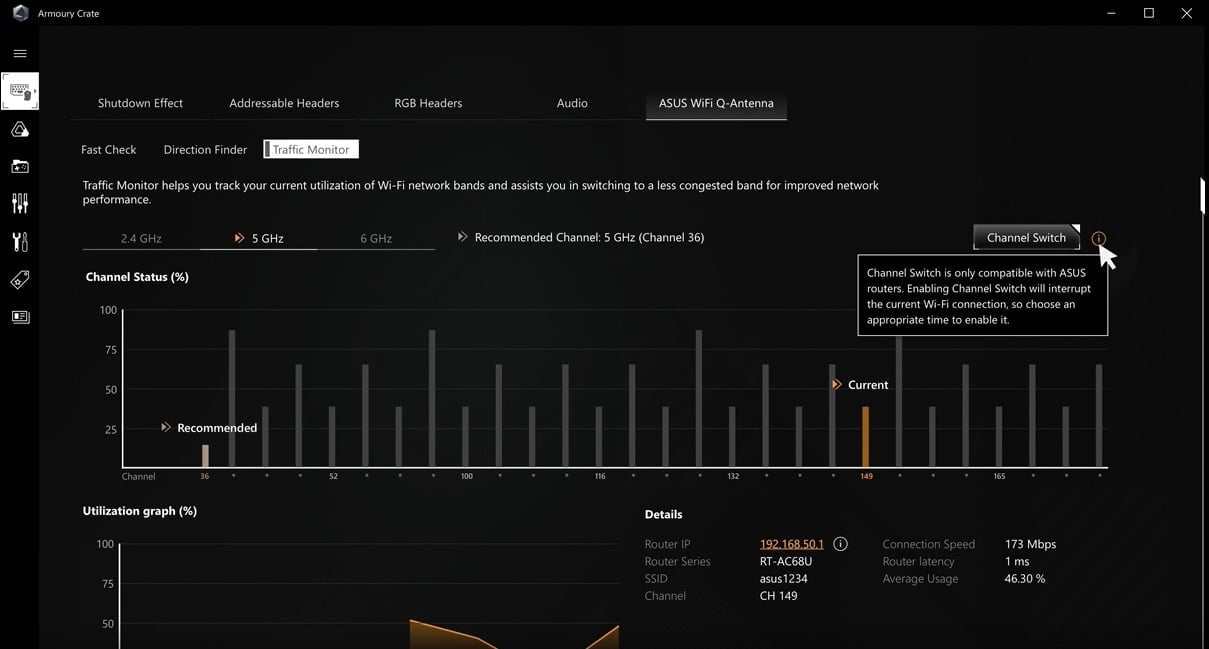Screen dimensions: 1209x649
Task: Click the 'Recommended' label on the chart
Action: point(217,428)
